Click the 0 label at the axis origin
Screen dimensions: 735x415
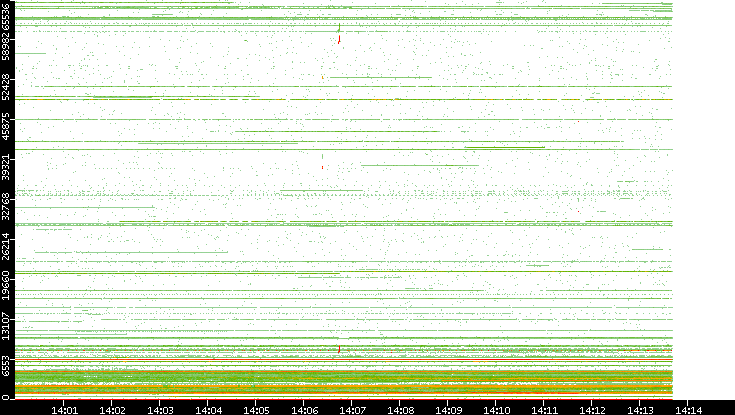(8, 394)
